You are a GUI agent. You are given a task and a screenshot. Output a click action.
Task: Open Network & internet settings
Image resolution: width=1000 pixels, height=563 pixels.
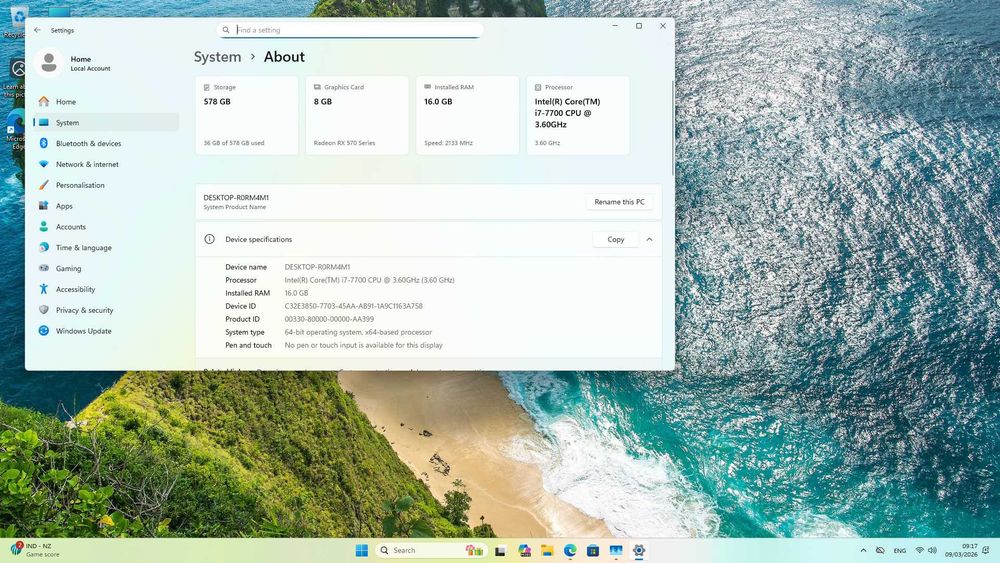click(x=106, y=164)
